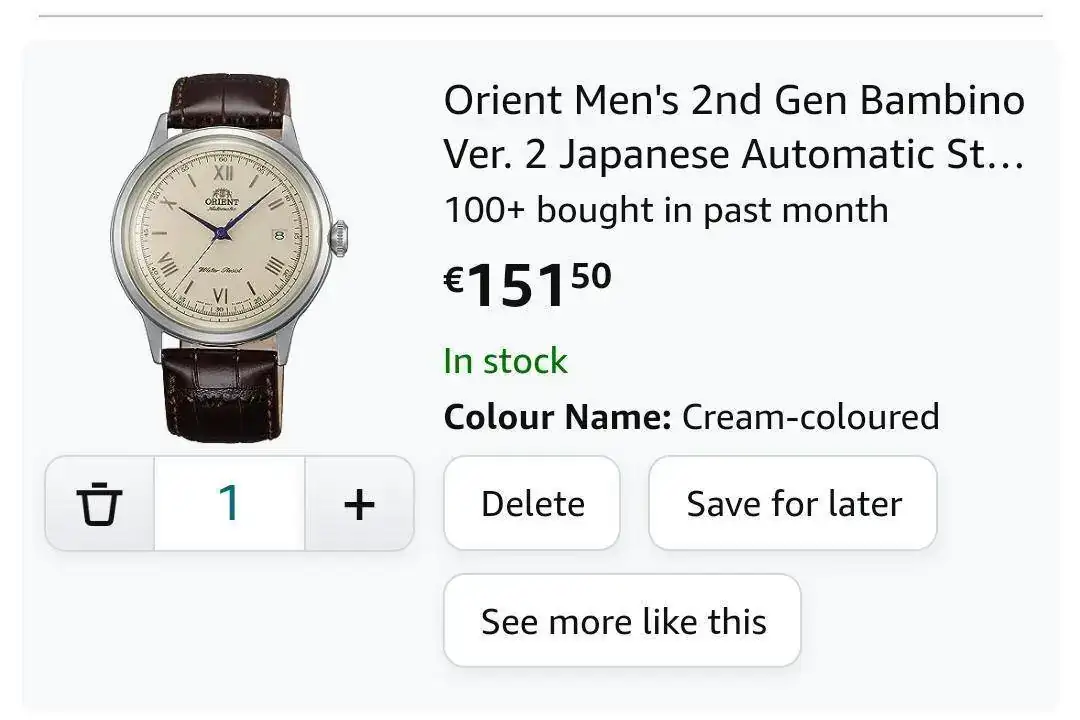Viewport: 1080px width, 720px height.
Task: Open See more like this
Action: (x=623, y=621)
